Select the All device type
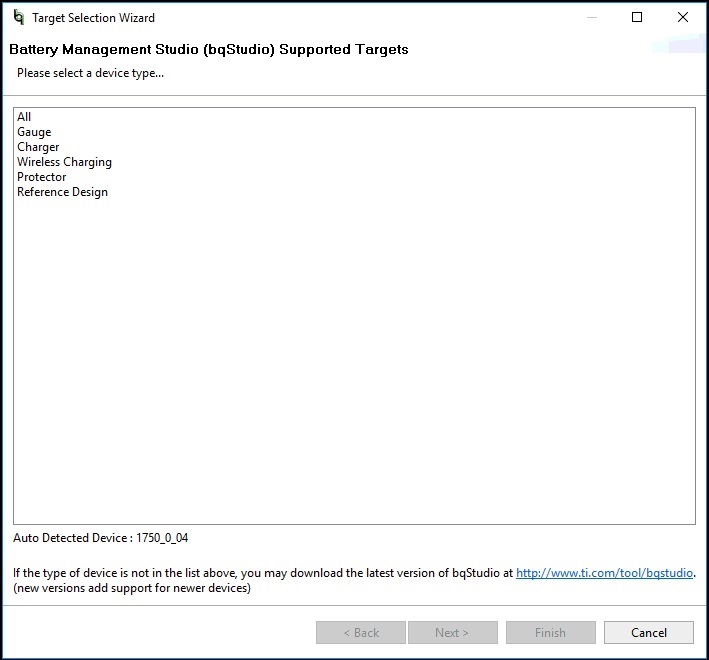 point(24,117)
